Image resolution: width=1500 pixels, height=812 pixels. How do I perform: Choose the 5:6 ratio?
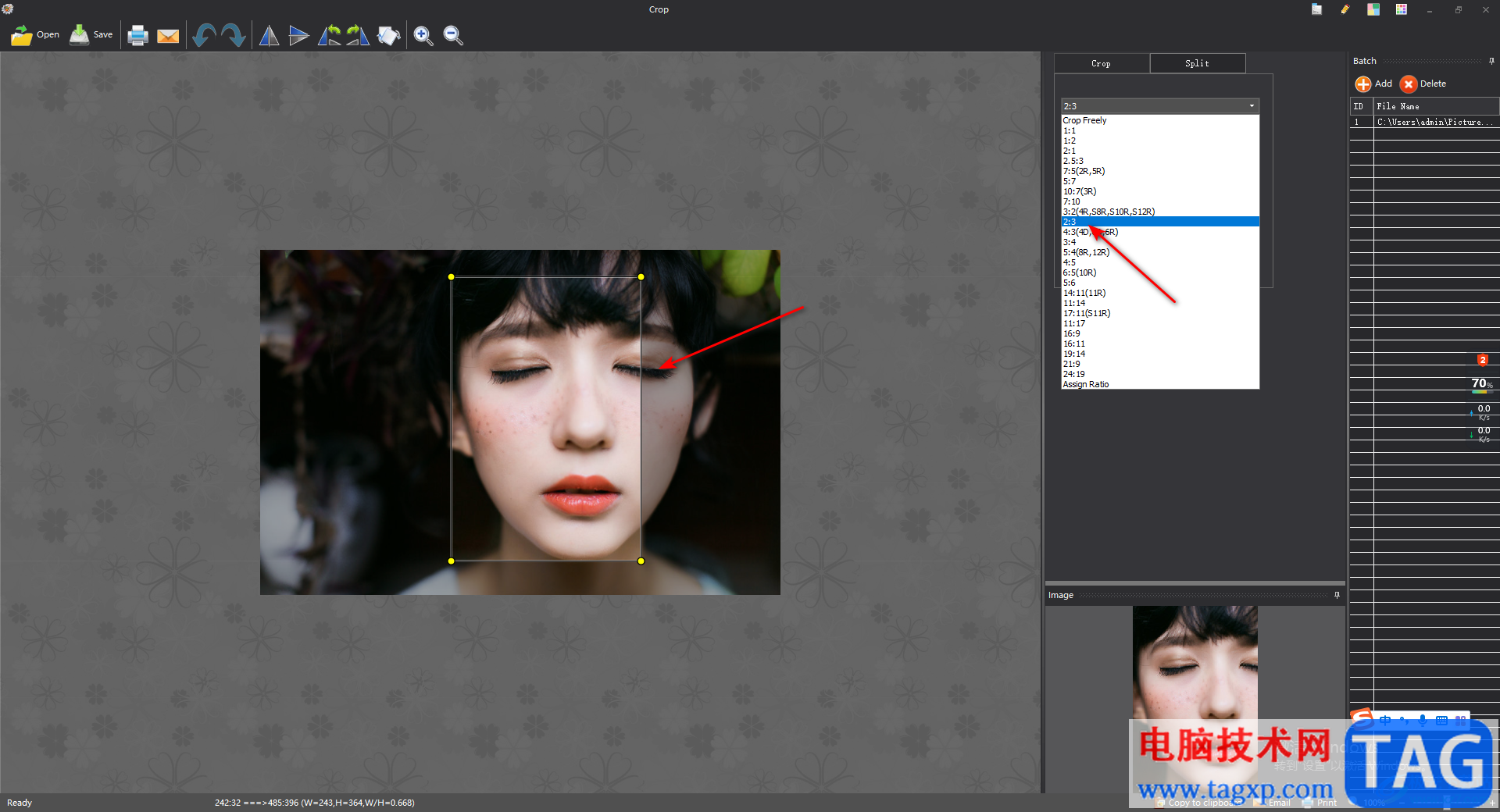1160,283
